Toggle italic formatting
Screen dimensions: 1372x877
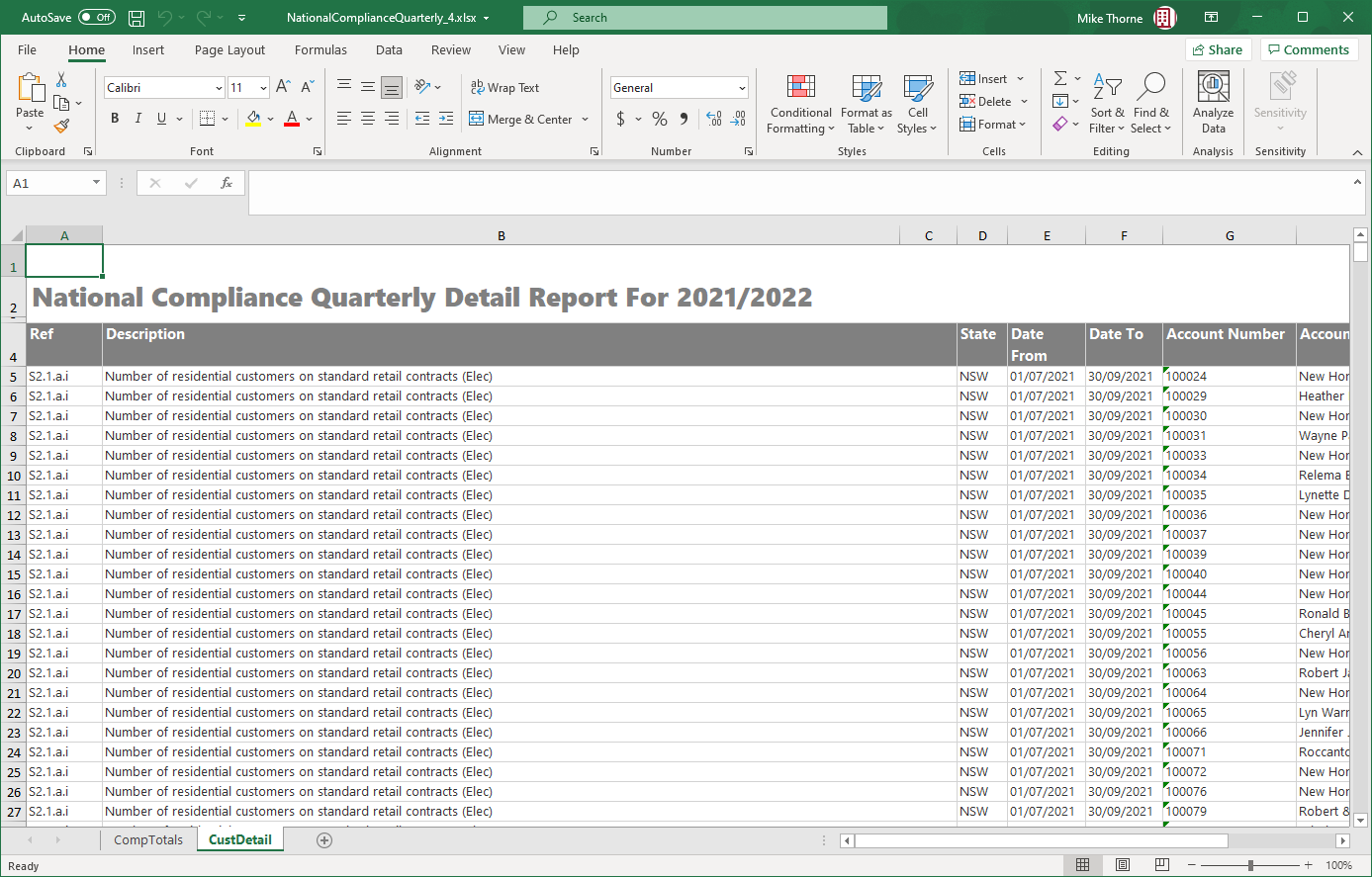pyautogui.click(x=137, y=118)
